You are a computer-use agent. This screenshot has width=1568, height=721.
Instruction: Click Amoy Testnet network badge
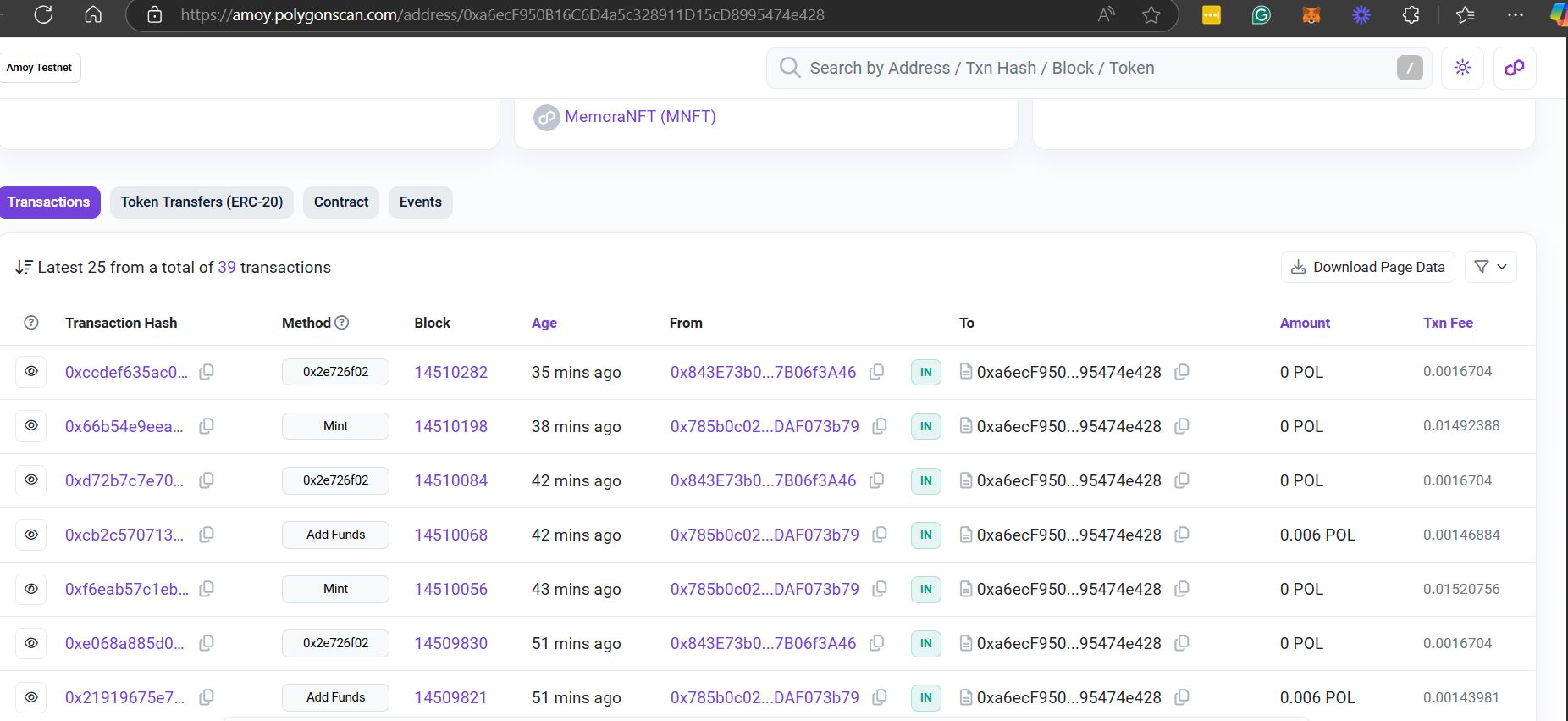coord(39,68)
